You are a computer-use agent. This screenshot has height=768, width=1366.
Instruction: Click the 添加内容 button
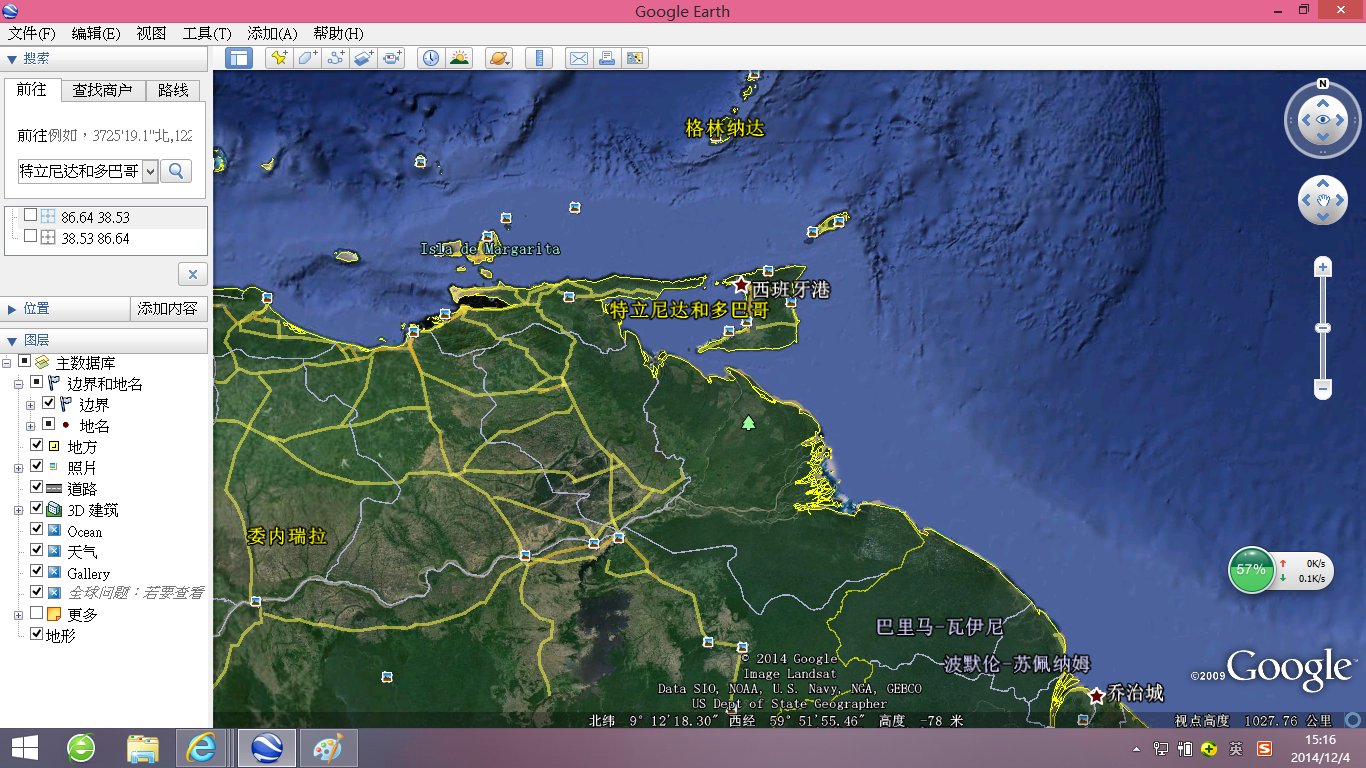click(168, 309)
